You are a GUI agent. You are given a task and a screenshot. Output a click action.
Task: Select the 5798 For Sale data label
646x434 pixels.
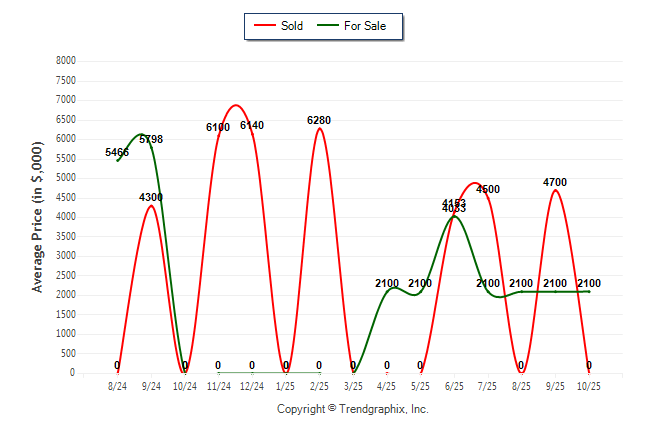coord(151,139)
